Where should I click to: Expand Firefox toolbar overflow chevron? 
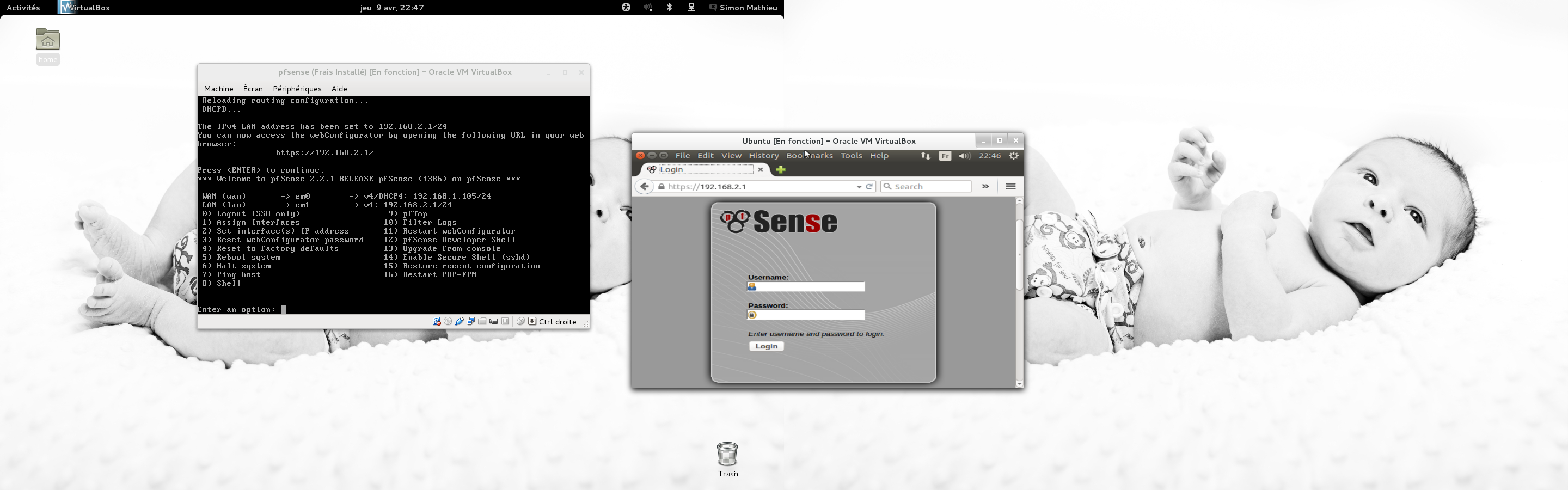click(x=985, y=187)
